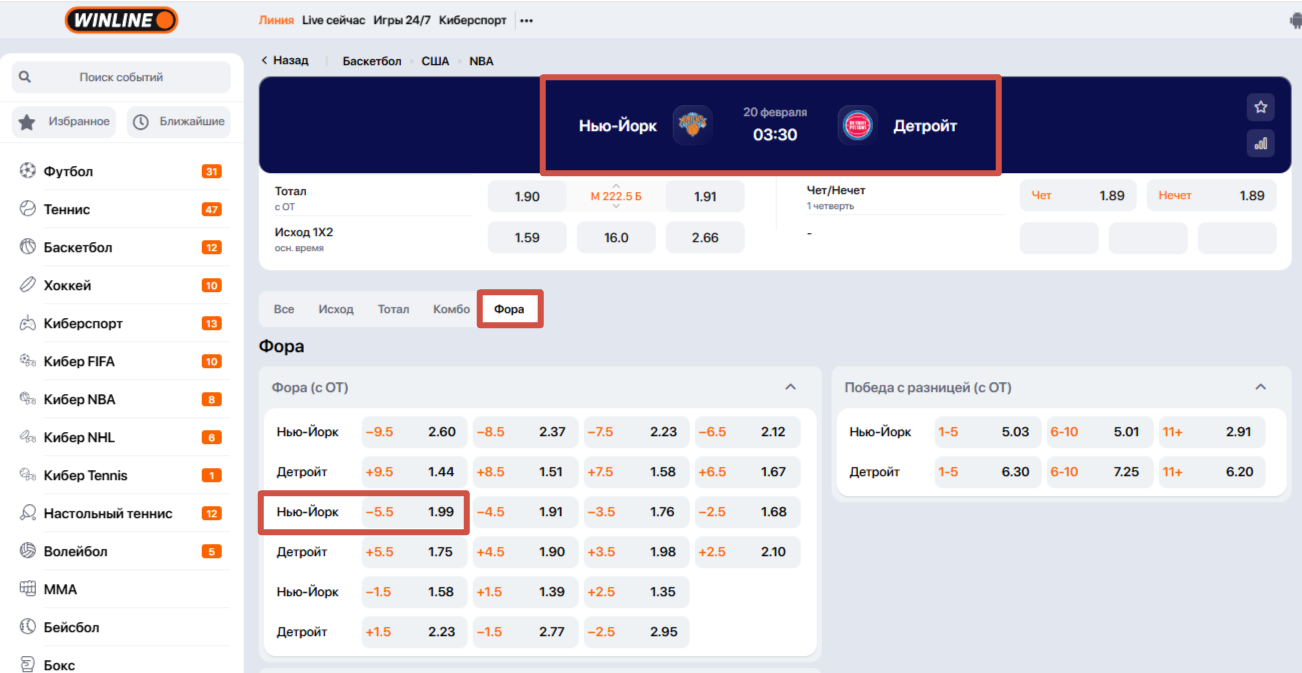Add the match to favorites with the star button
This screenshot has height=673, width=1302.
click(1261, 107)
